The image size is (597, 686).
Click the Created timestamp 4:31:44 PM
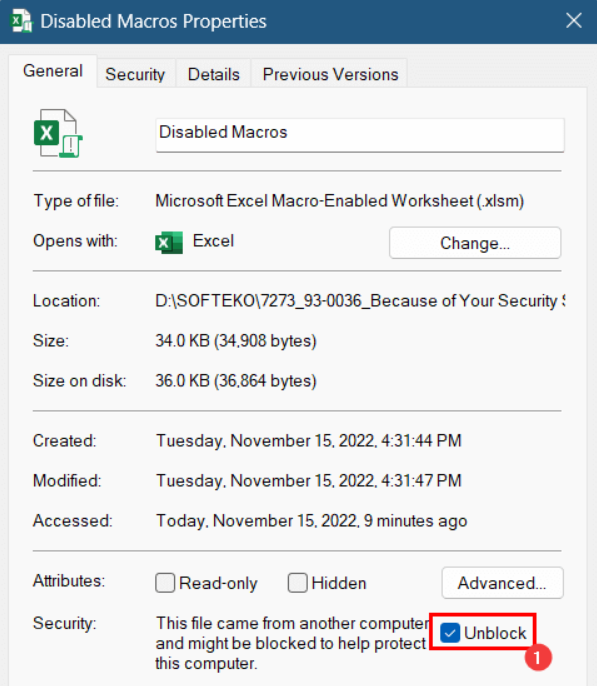309,441
